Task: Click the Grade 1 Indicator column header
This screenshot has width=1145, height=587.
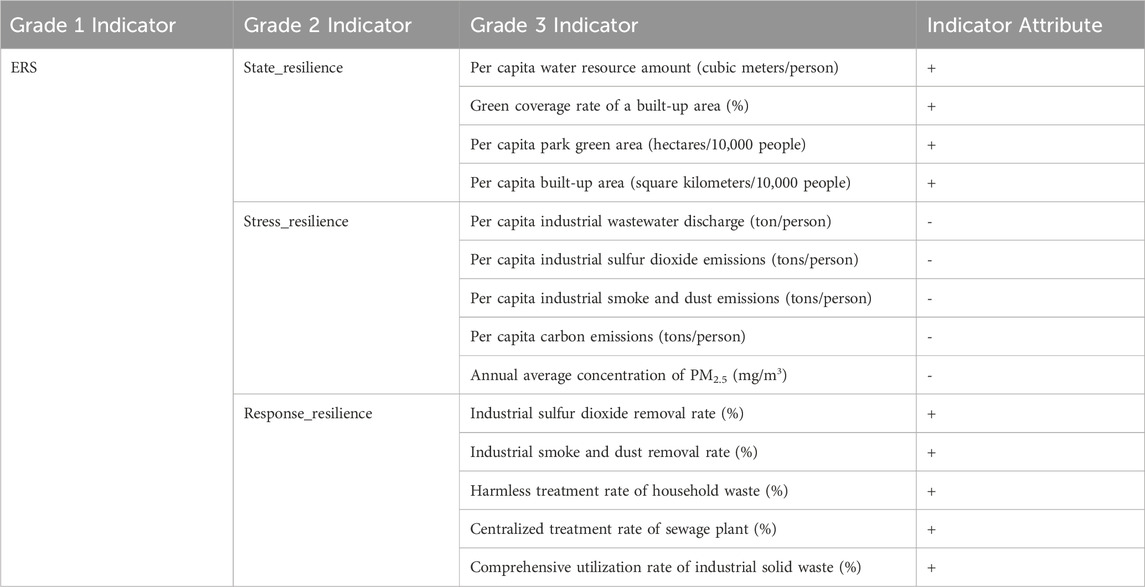Action: pyautogui.click(x=92, y=24)
